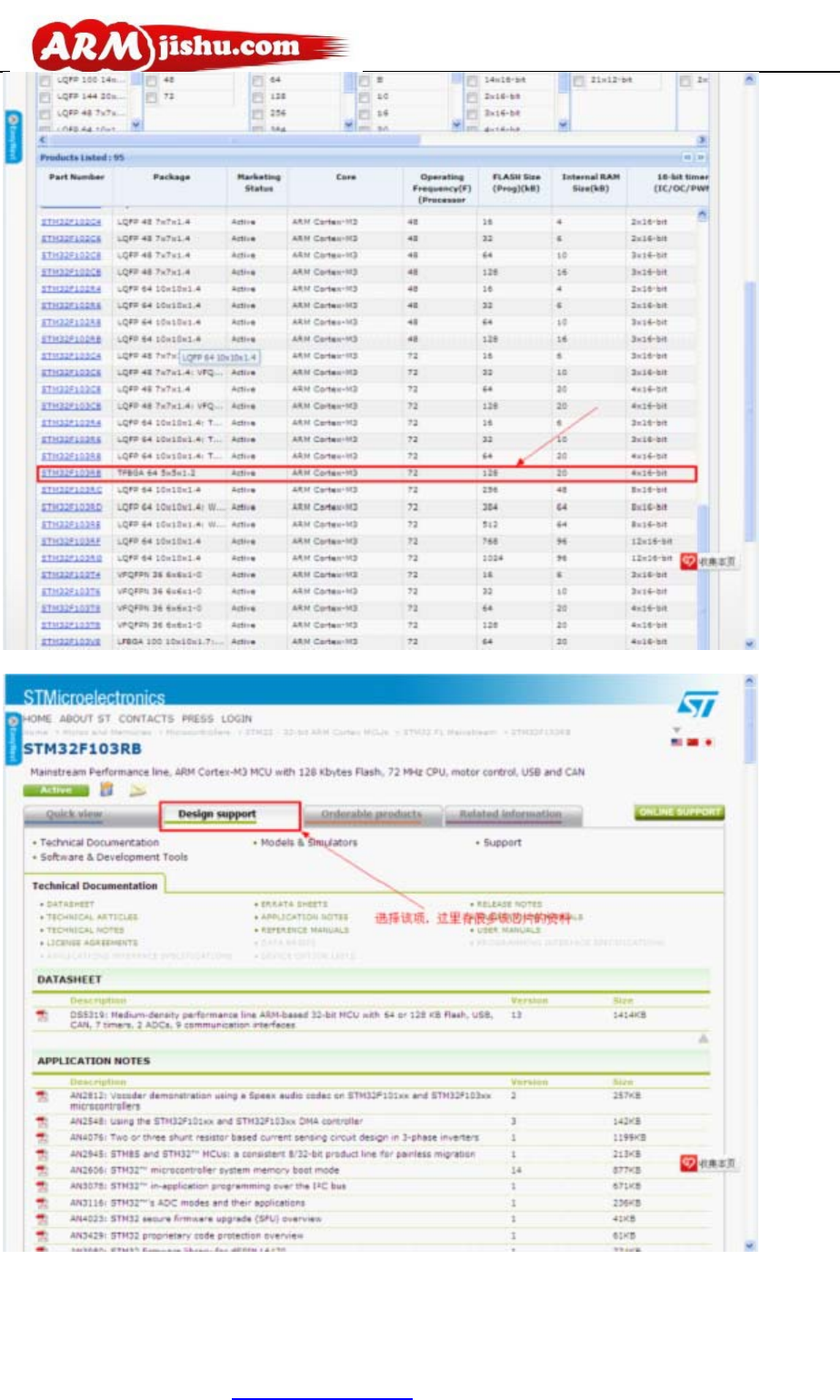Sort by Package column header
Image resolution: width=840 pixels, height=1400 pixels.
[171, 177]
